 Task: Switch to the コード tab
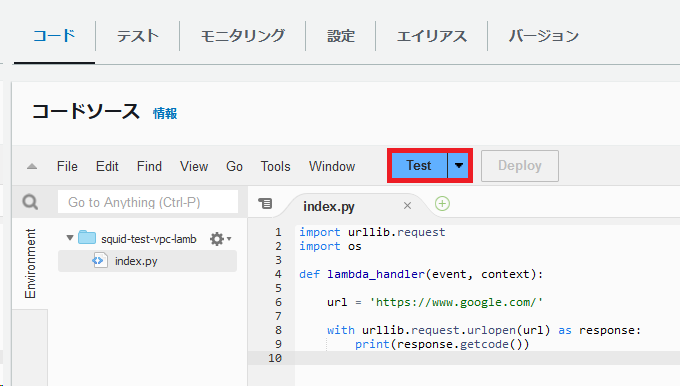click(x=54, y=36)
